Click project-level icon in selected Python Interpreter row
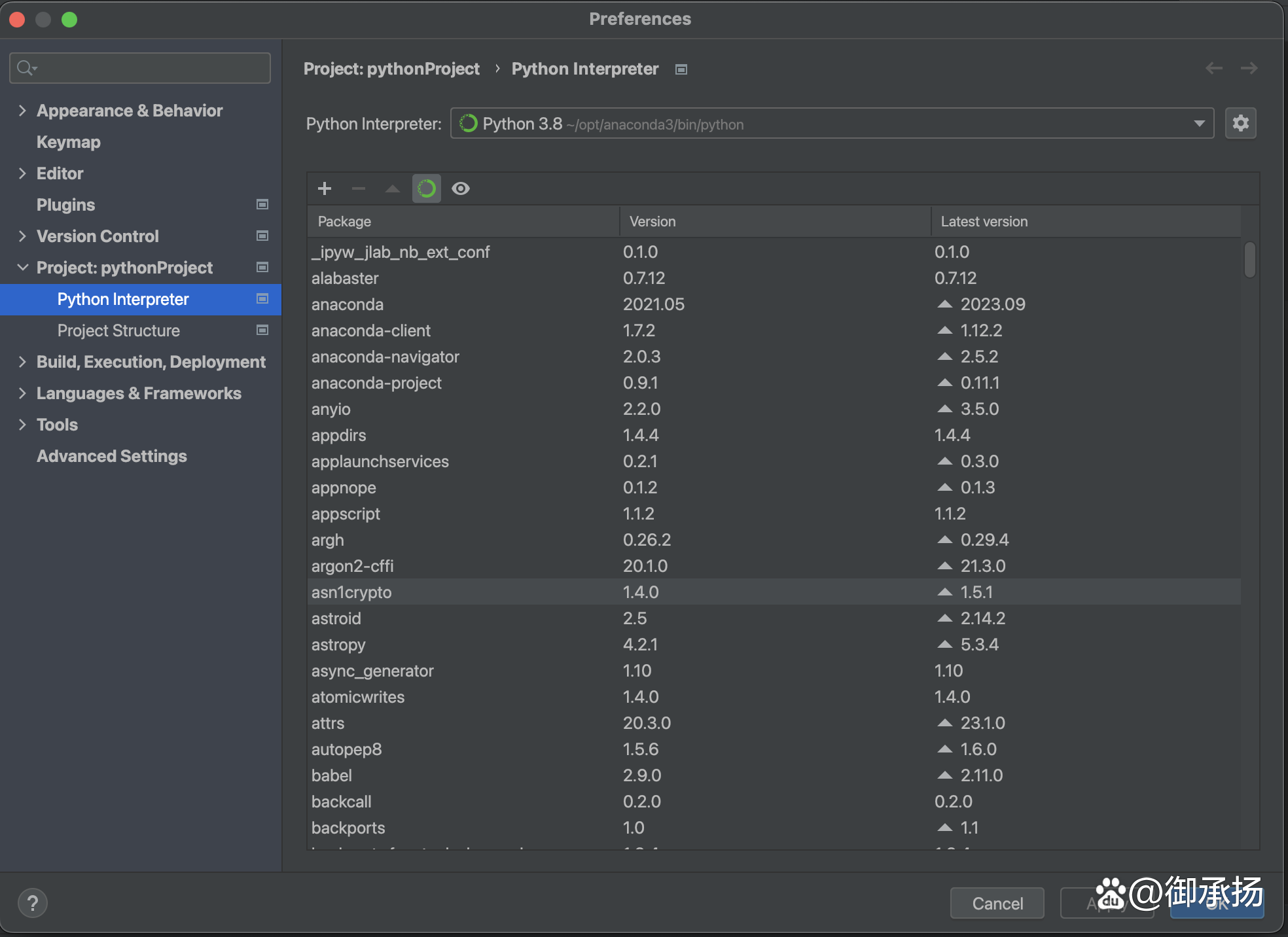This screenshot has width=1288, height=937. coord(262,299)
